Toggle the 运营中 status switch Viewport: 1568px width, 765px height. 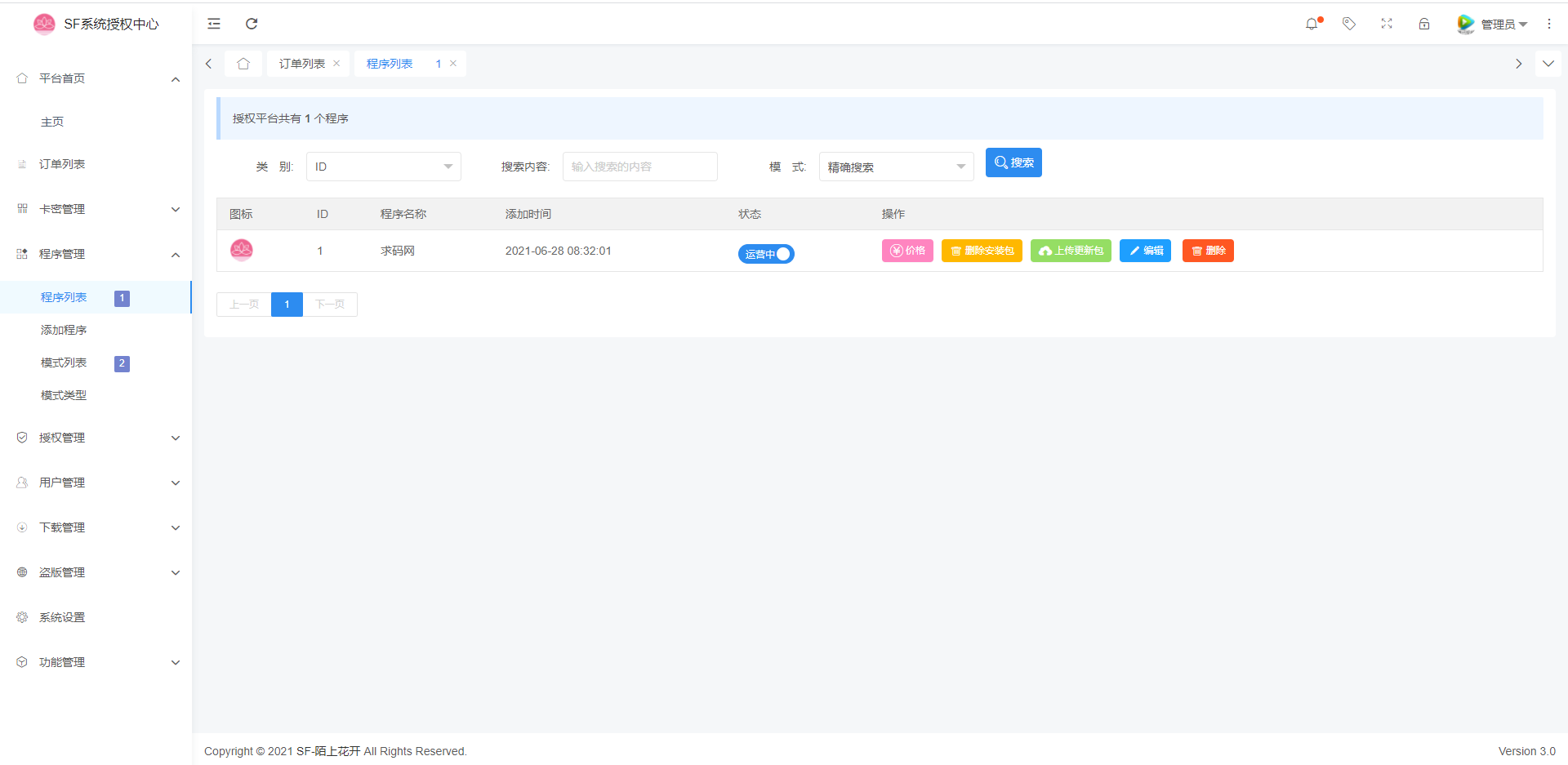click(766, 254)
